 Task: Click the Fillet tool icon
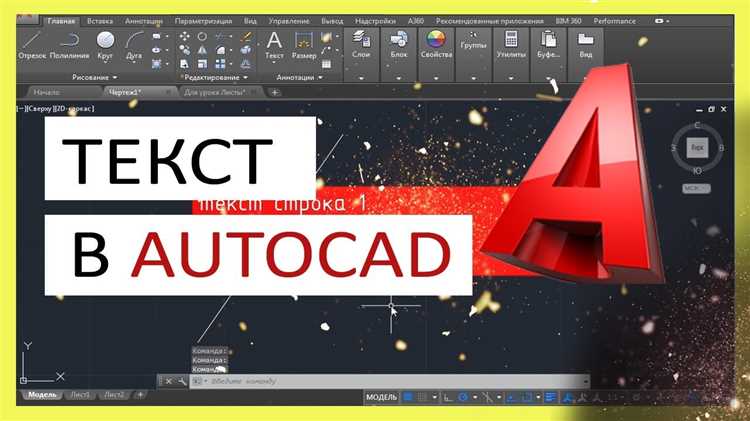tap(221, 50)
